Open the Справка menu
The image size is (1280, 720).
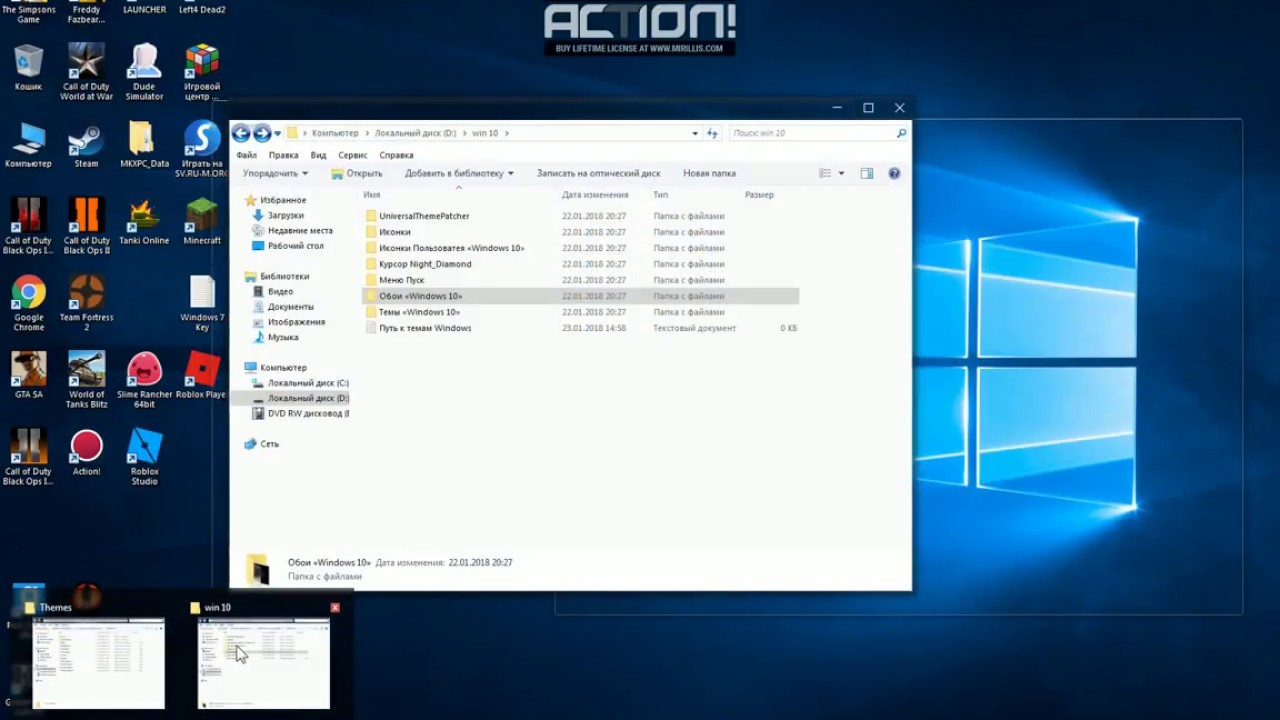tap(396, 155)
